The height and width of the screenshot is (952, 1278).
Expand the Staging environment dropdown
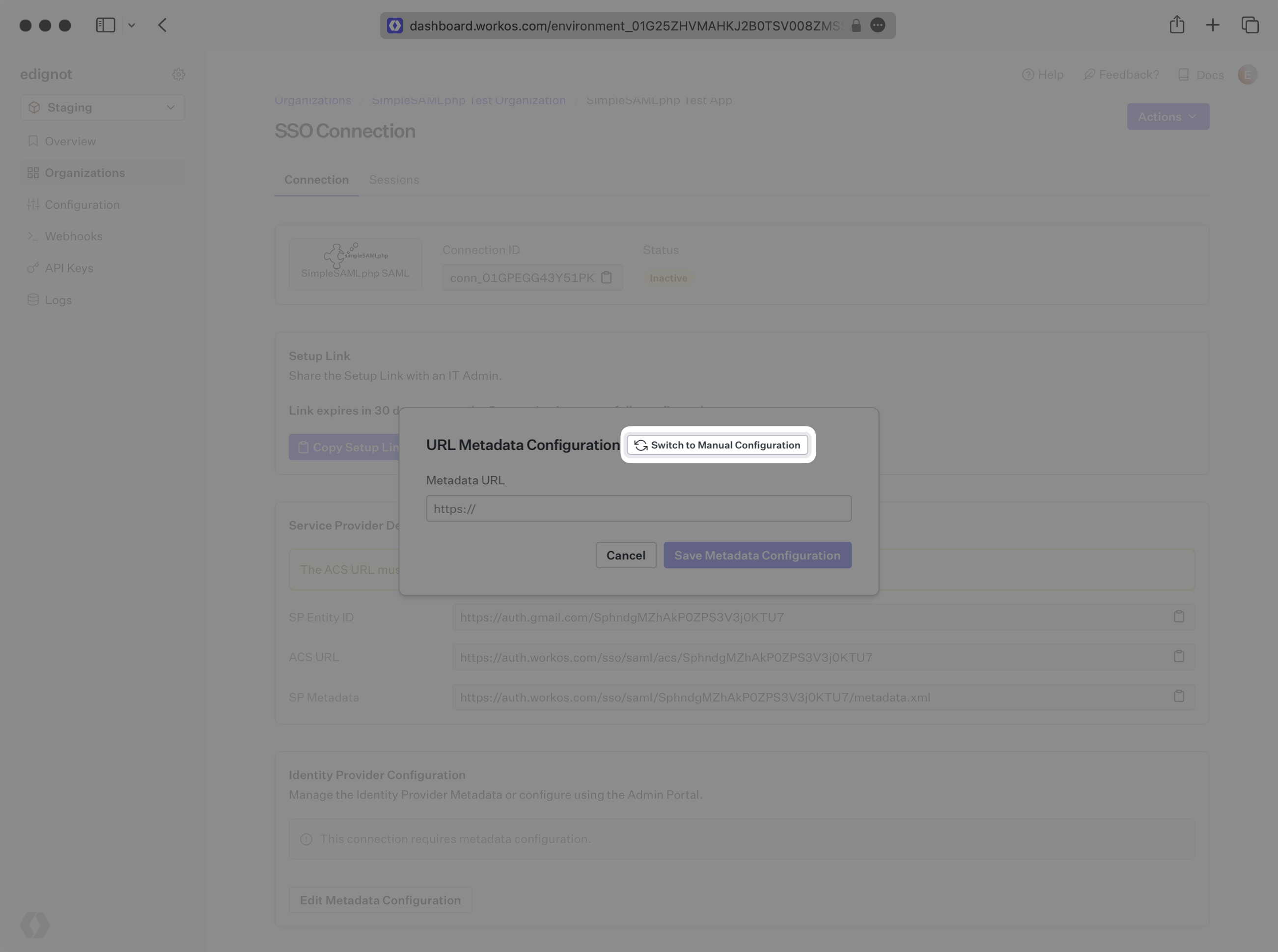click(103, 108)
